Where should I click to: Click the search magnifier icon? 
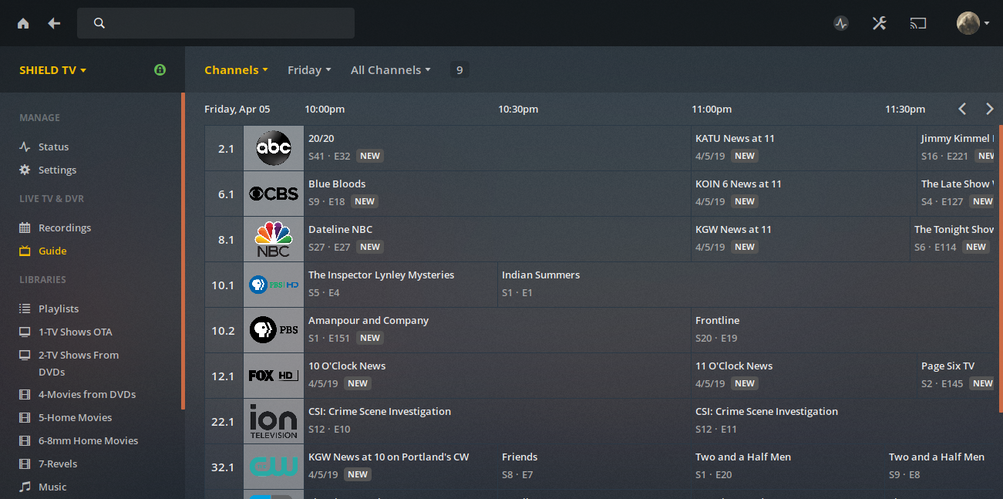99,23
